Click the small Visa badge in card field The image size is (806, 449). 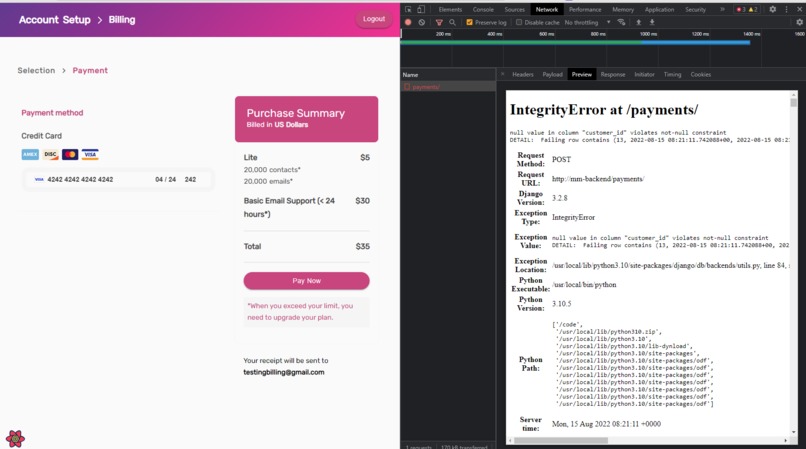tap(39, 179)
